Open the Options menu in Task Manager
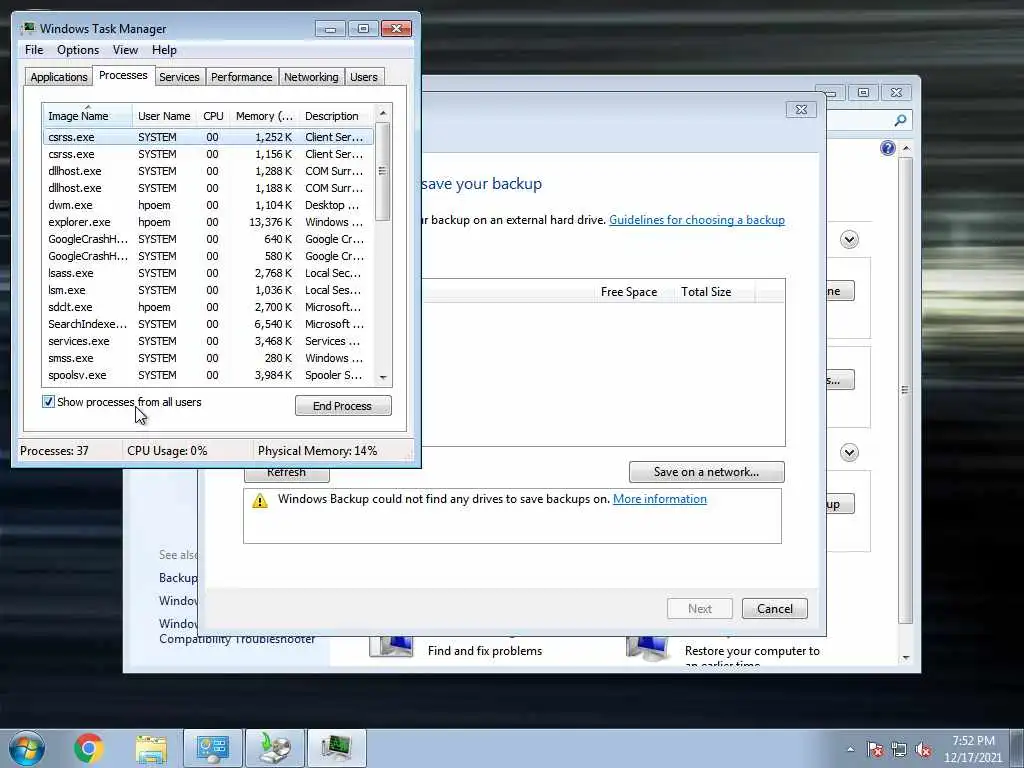The width and height of the screenshot is (1024, 768). point(78,50)
